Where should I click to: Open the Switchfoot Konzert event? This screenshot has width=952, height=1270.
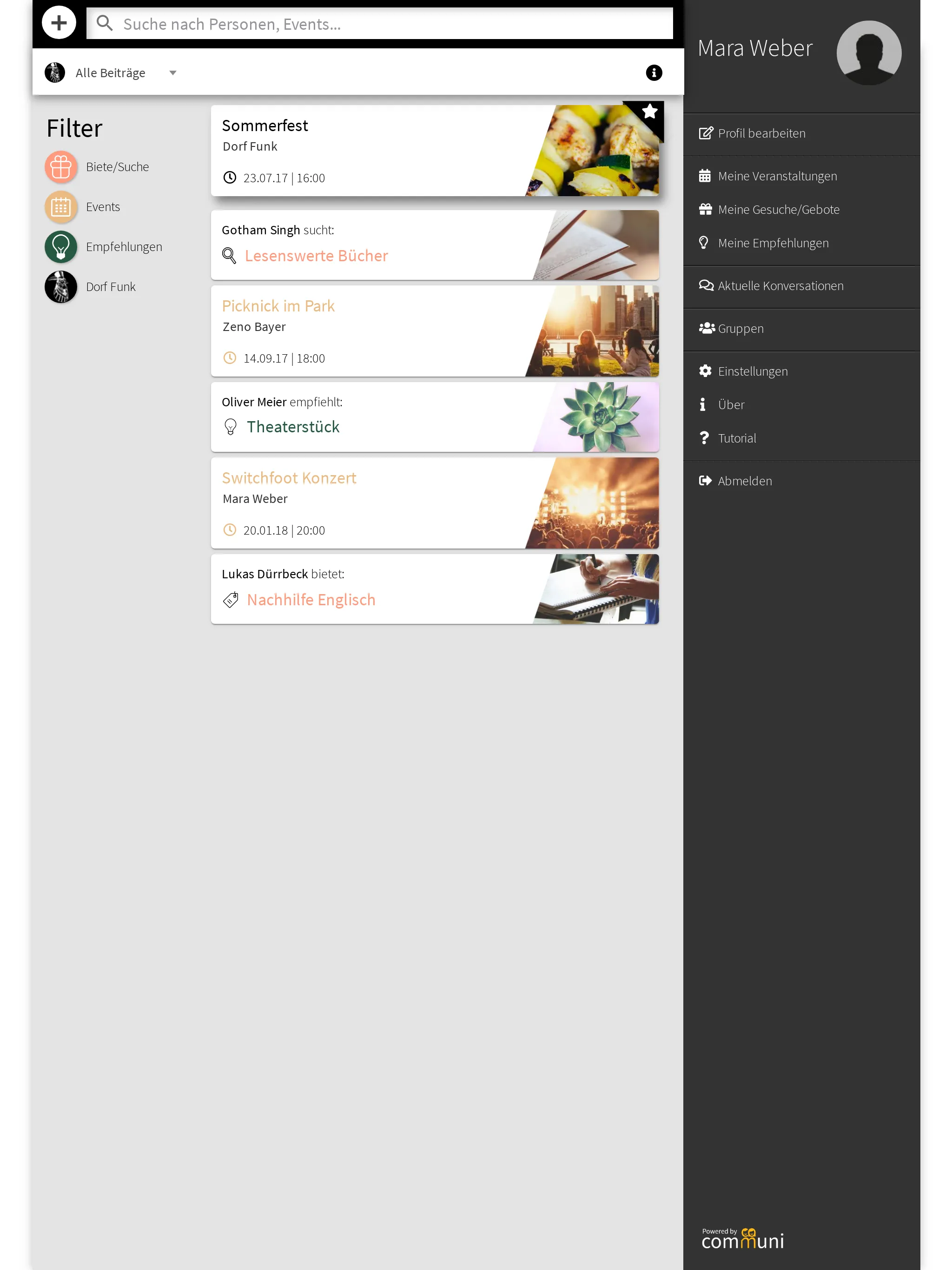pos(289,478)
